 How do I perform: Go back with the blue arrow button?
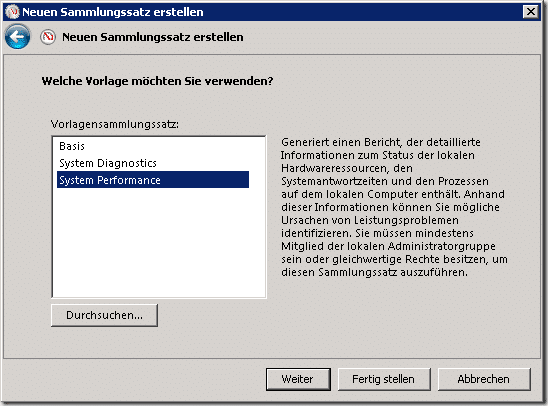point(17,37)
